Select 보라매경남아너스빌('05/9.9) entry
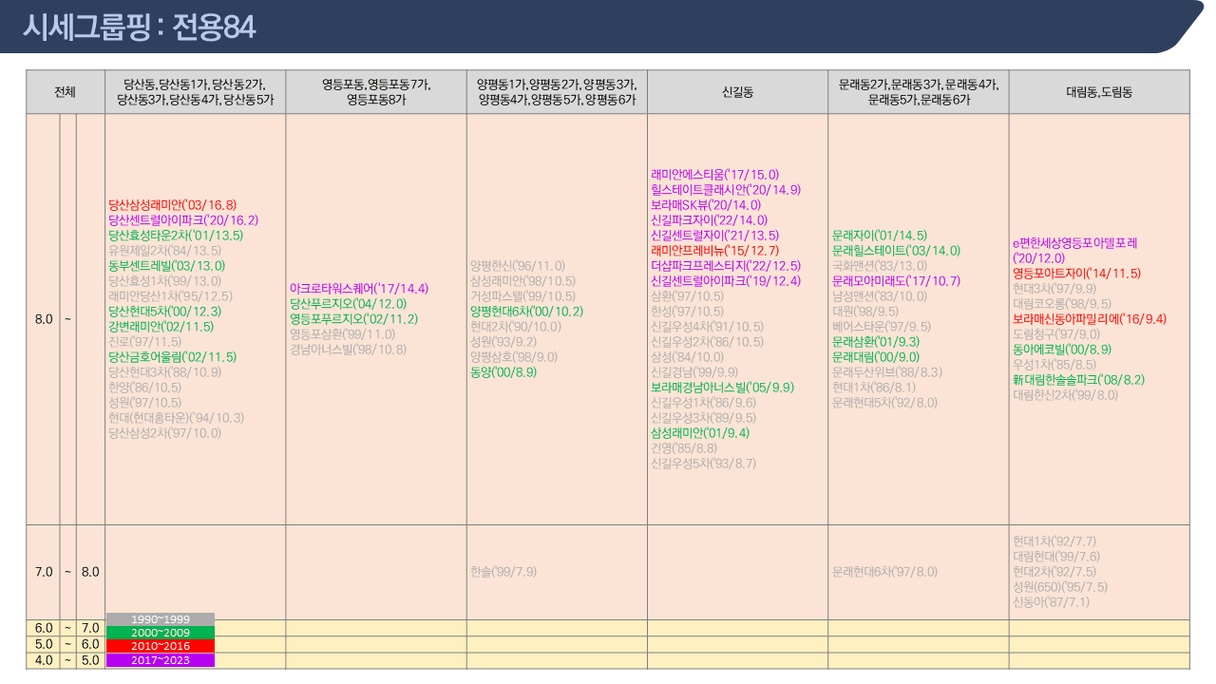Image resolution: width=1216 pixels, height=684 pixels. click(722, 387)
